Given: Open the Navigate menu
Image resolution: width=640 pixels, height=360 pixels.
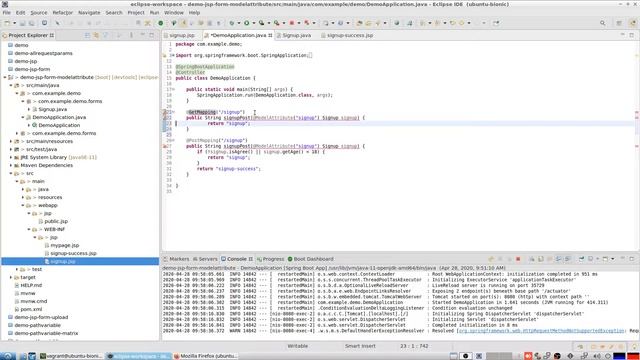Looking at the screenshot, I should click(89, 13).
